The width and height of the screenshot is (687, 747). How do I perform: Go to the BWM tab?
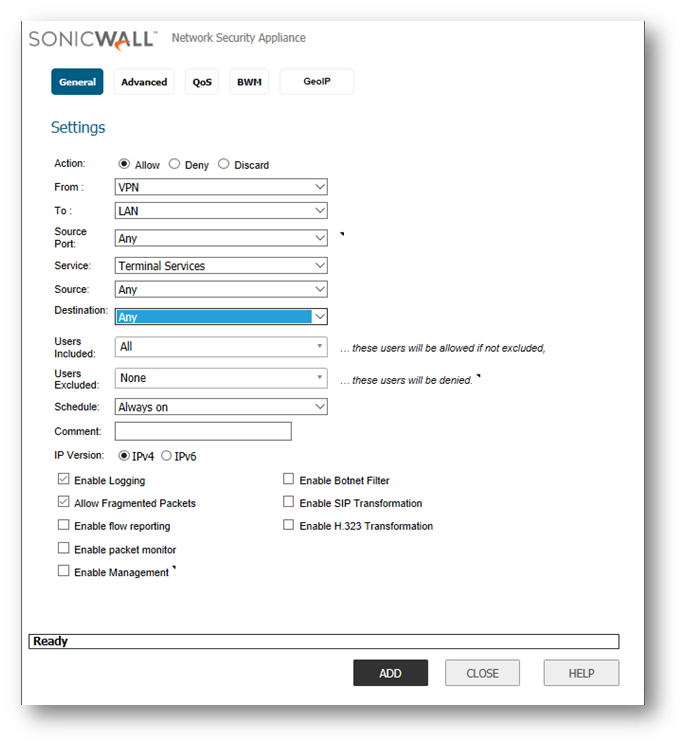pos(249,82)
